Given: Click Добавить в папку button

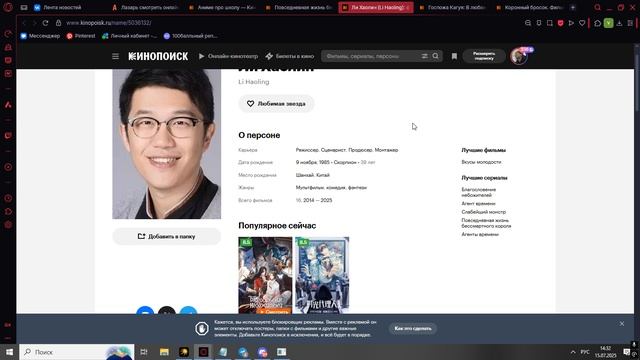Looking at the screenshot, I should click(167, 236).
